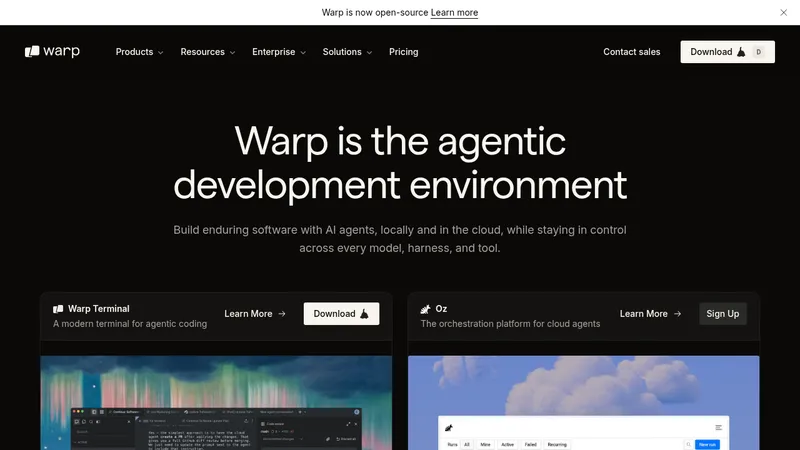
Task: Download Warp Terminal from its card
Action: (341, 314)
